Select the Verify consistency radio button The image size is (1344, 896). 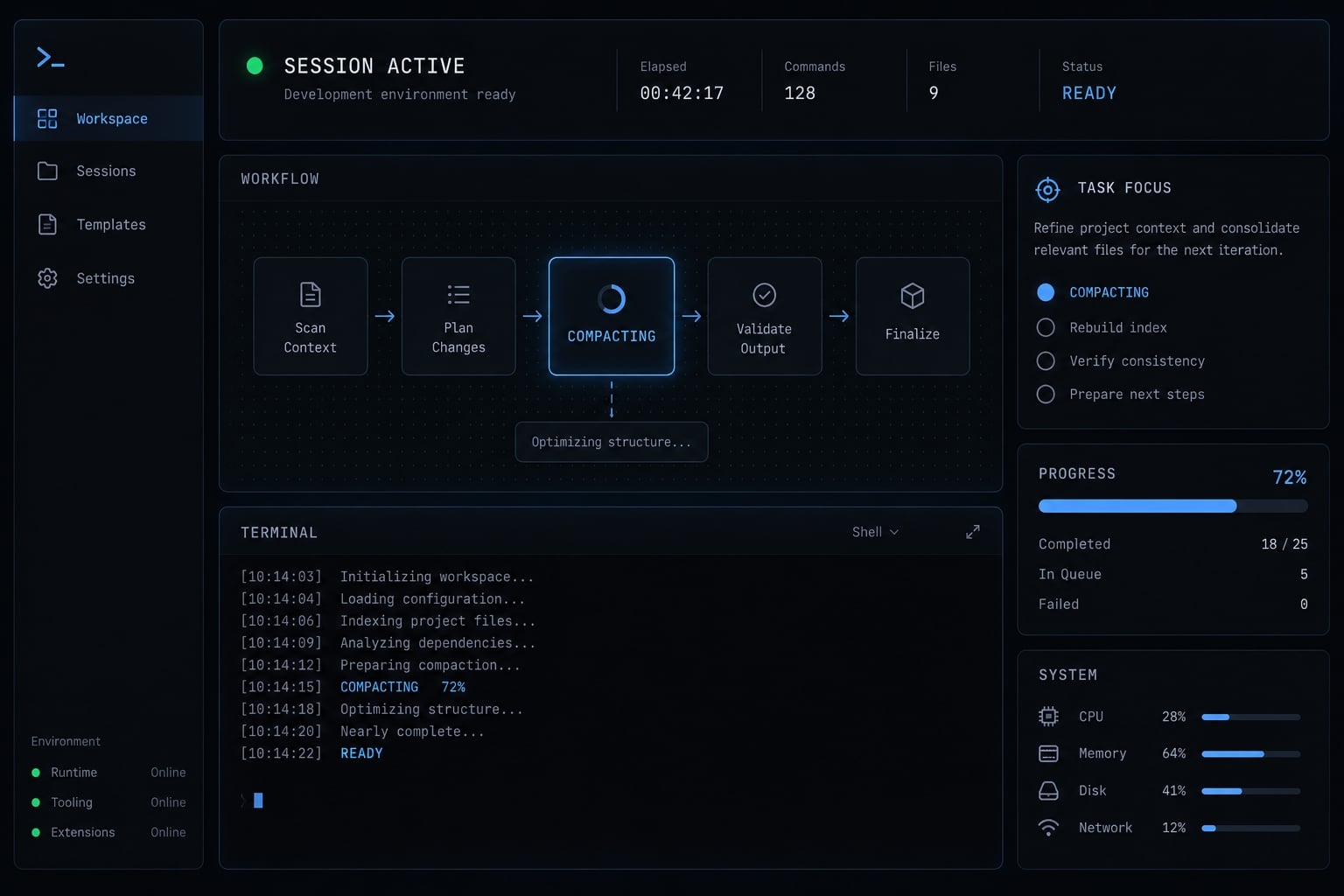pos(1046,360)
